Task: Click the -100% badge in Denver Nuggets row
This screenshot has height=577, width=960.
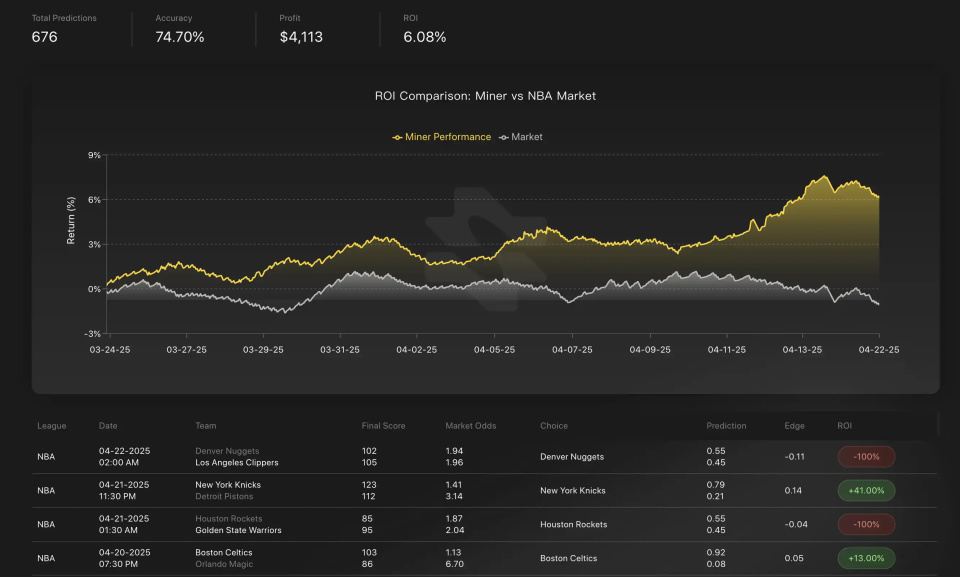Action: pos(866,457)
